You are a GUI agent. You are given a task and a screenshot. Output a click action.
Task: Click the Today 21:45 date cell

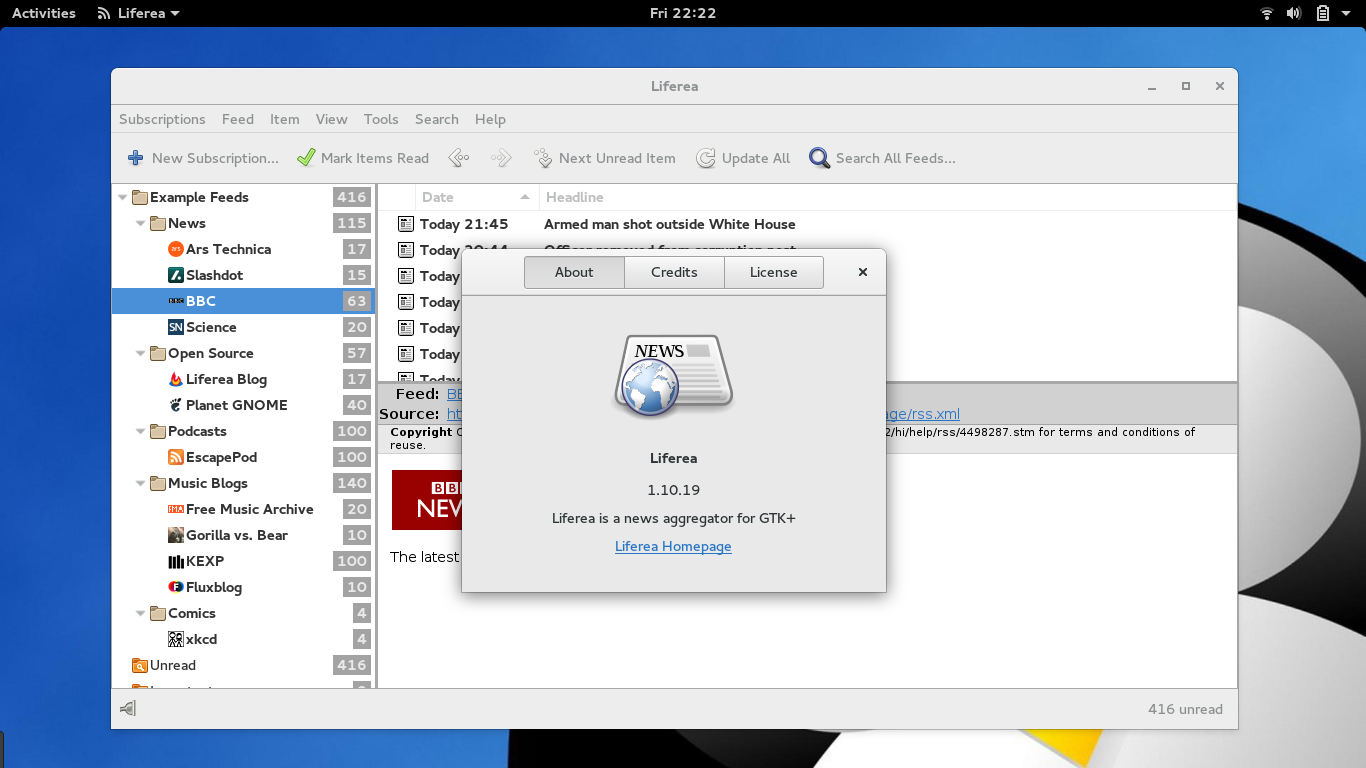point(464,224)
